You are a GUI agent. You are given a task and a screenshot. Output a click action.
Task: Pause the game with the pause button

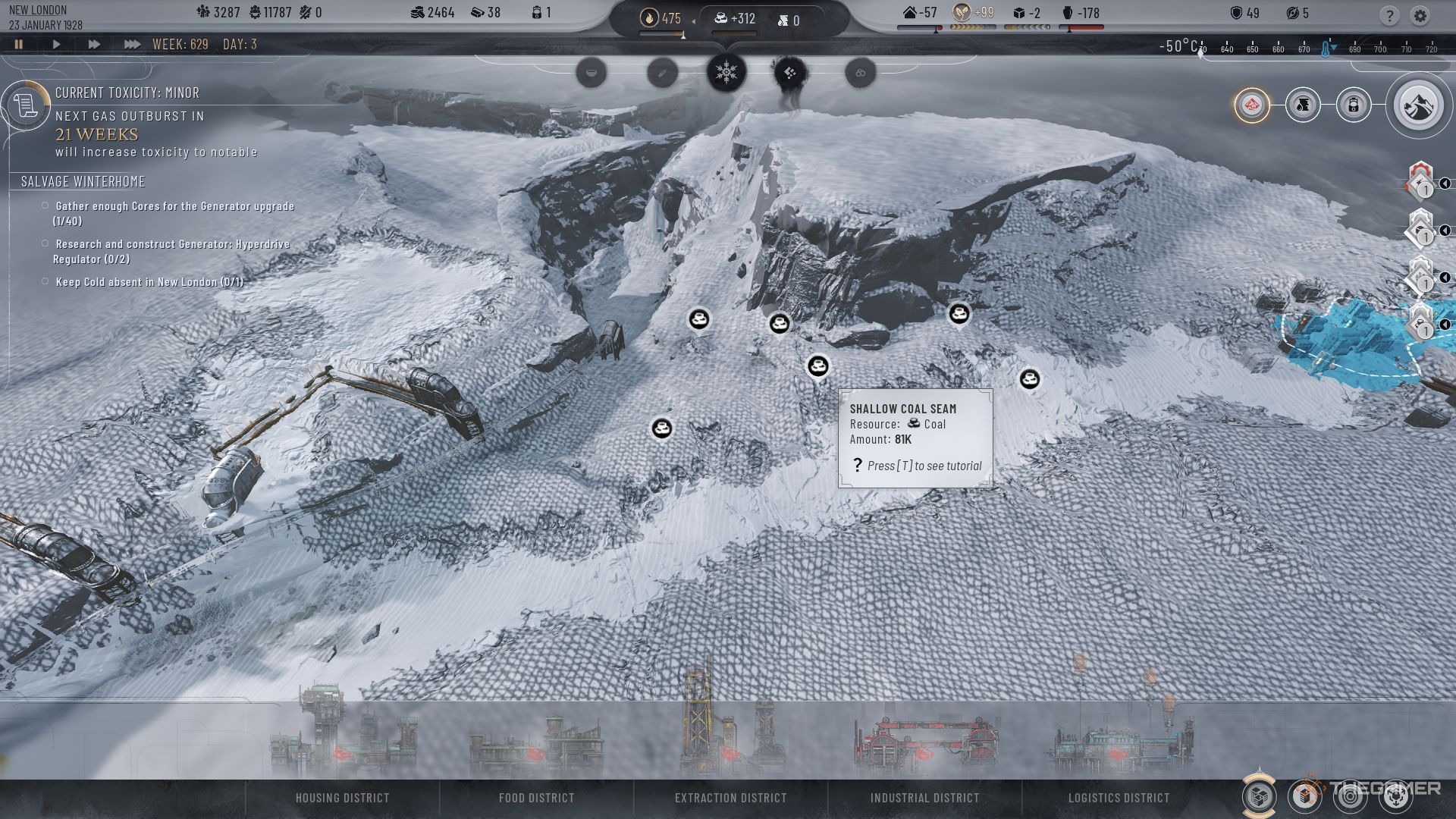tap(19, 45)
